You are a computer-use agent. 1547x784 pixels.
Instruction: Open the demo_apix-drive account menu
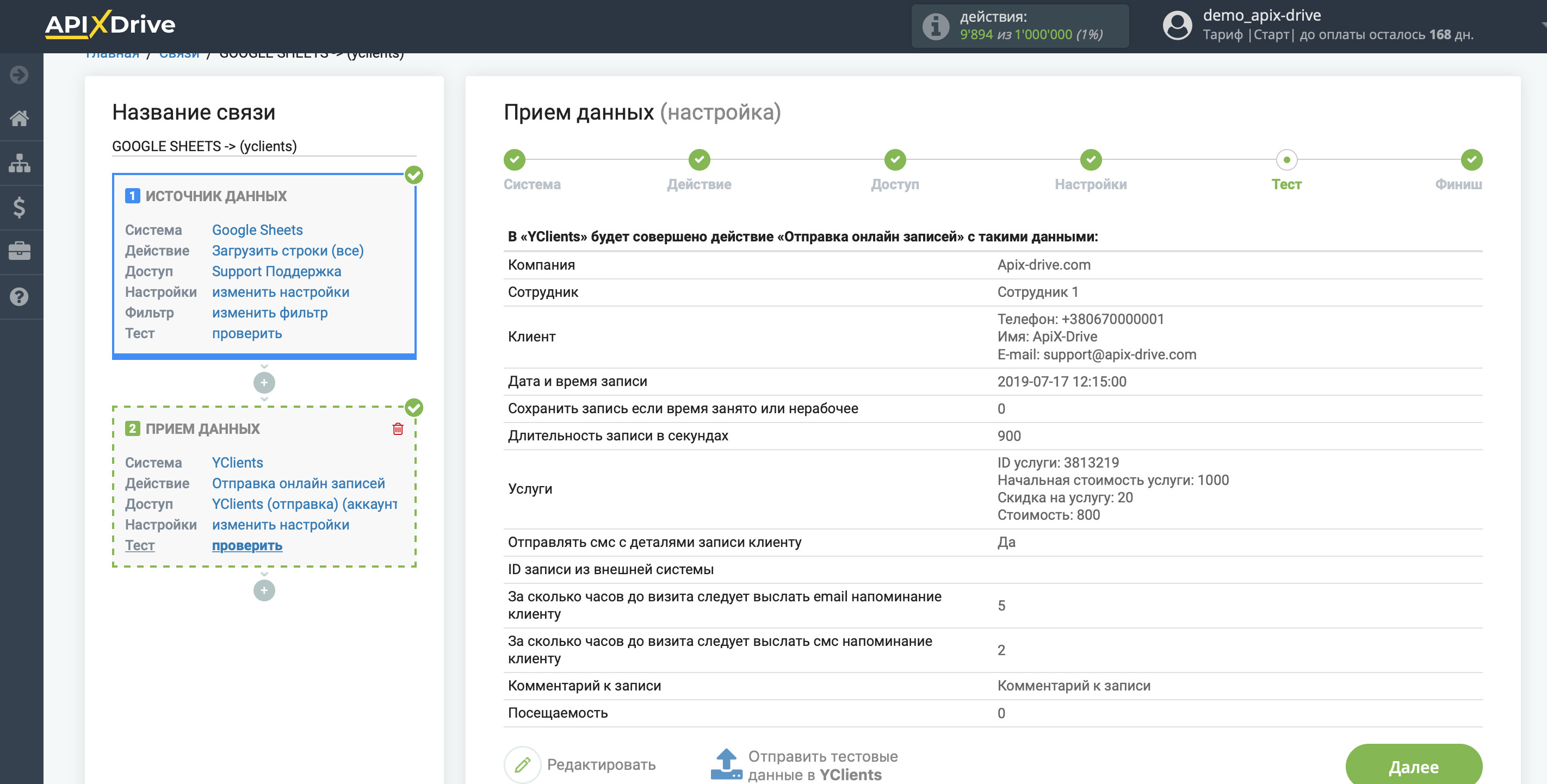1262,15
